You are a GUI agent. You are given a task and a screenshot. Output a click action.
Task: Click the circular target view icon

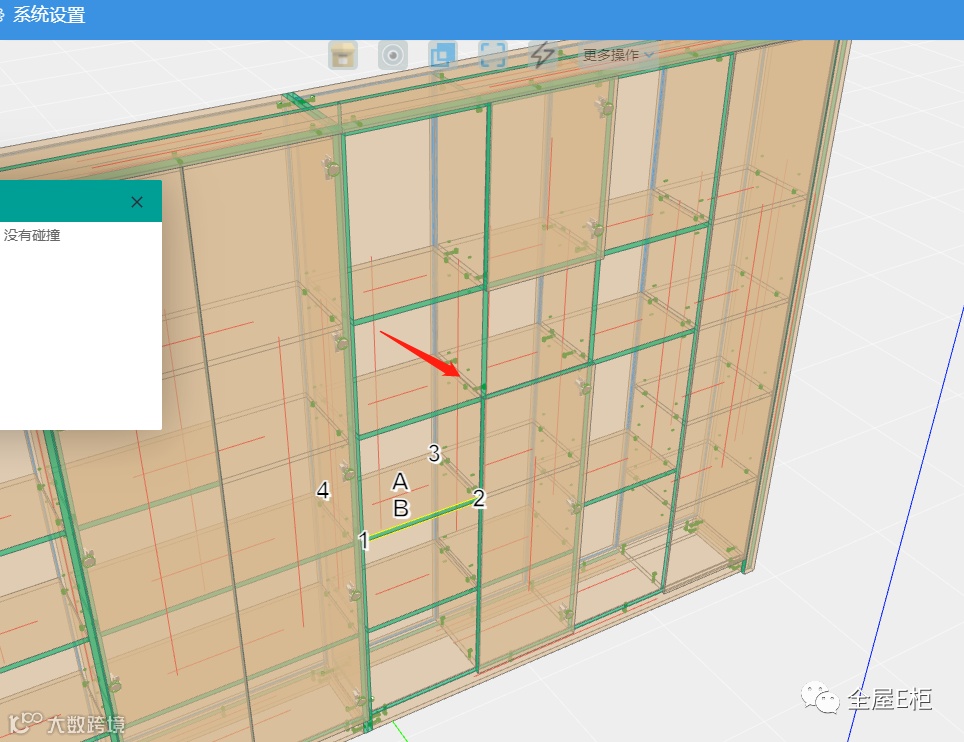click(x=393, y=55)
